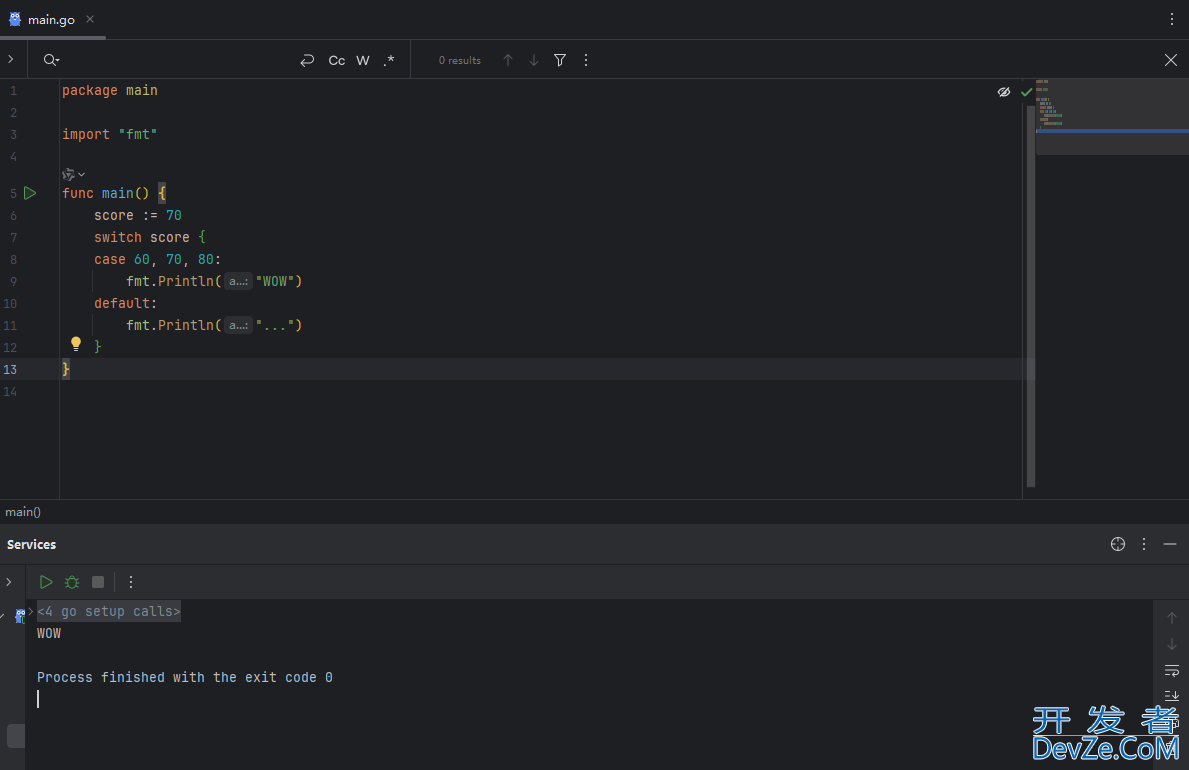This screenshot has width=1189, height=770.
Task: Stop the running process
Action: [98, 582]
